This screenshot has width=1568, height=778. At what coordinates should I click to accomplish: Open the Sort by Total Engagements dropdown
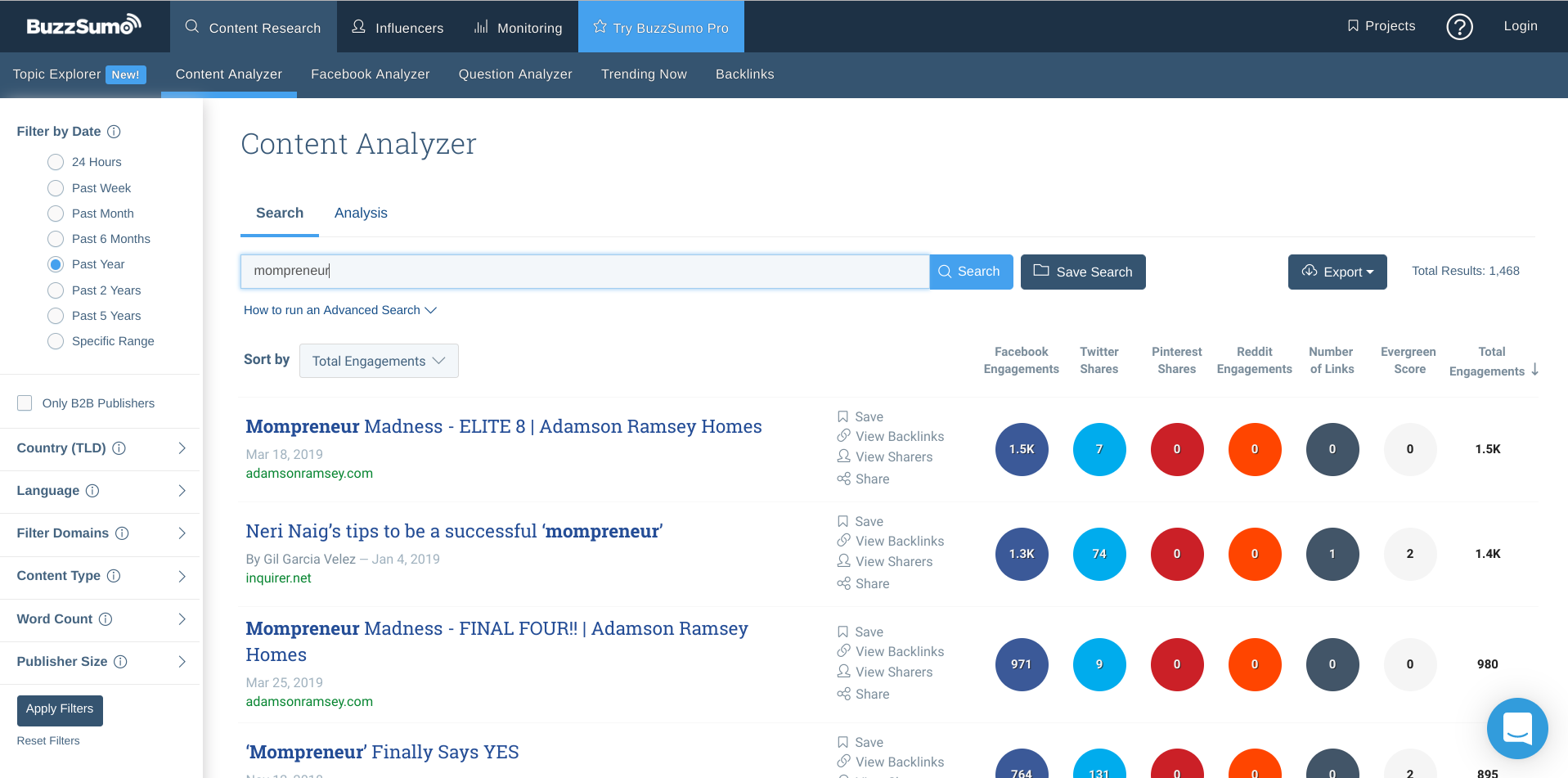click(379, 361)
